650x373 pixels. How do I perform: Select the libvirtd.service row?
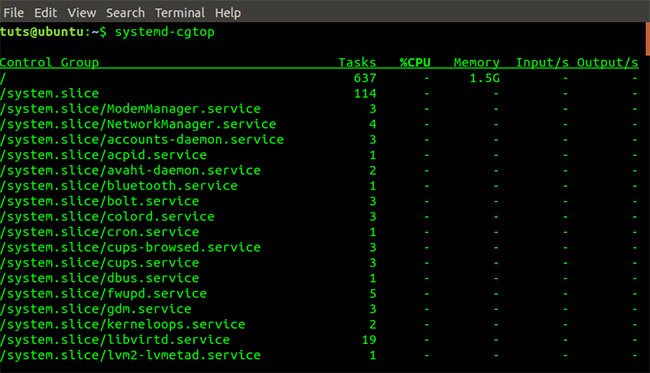[319, 339]
